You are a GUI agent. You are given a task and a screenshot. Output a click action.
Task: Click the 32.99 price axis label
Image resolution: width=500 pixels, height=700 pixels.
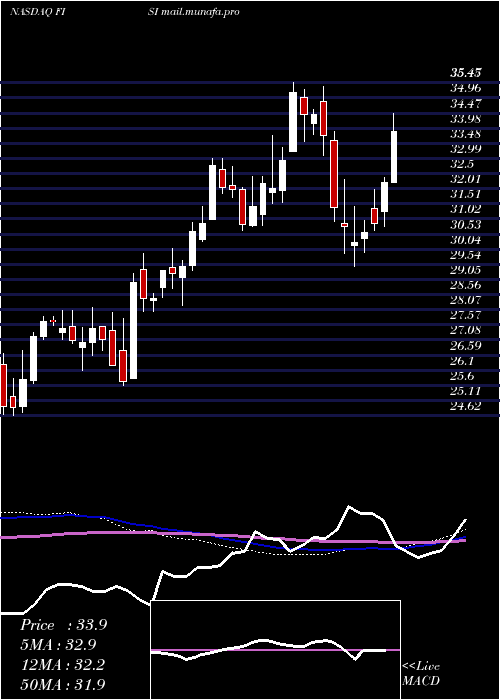coord(467,149)
